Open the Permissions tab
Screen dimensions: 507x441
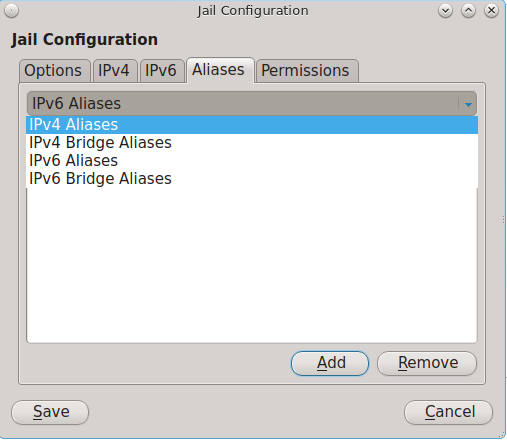pos(307,71)
